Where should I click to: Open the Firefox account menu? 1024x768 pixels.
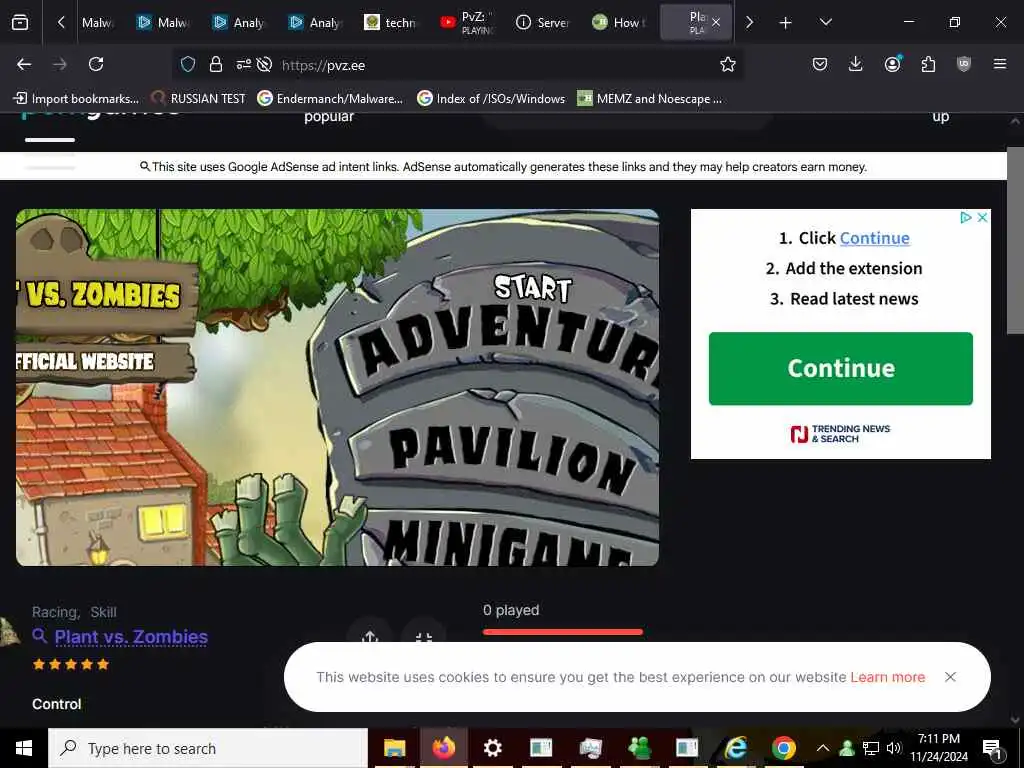[x=892, y=64]
